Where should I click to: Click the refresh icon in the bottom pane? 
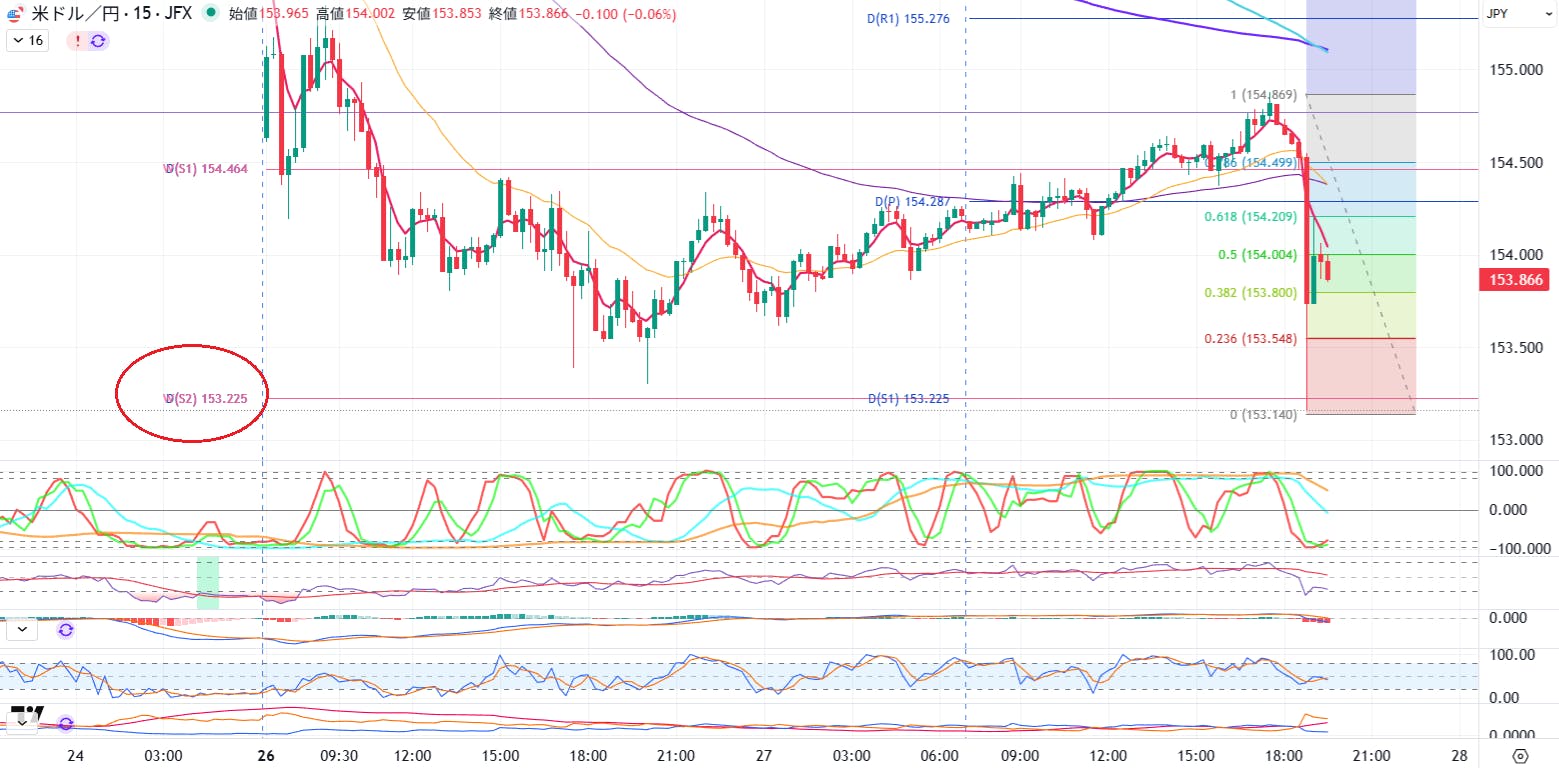[66, 723]
